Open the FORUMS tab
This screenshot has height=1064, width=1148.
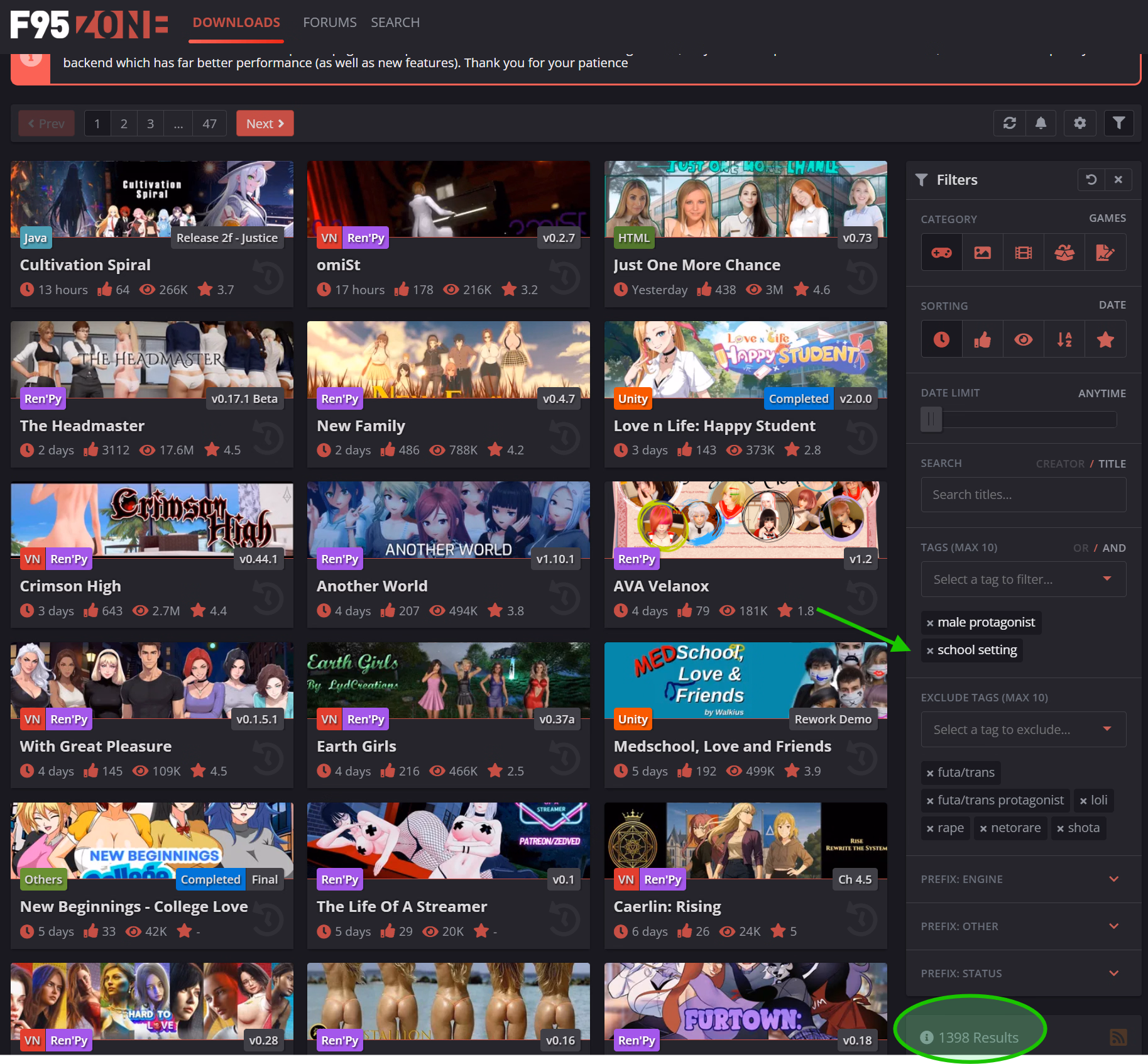tap(329, 23)
